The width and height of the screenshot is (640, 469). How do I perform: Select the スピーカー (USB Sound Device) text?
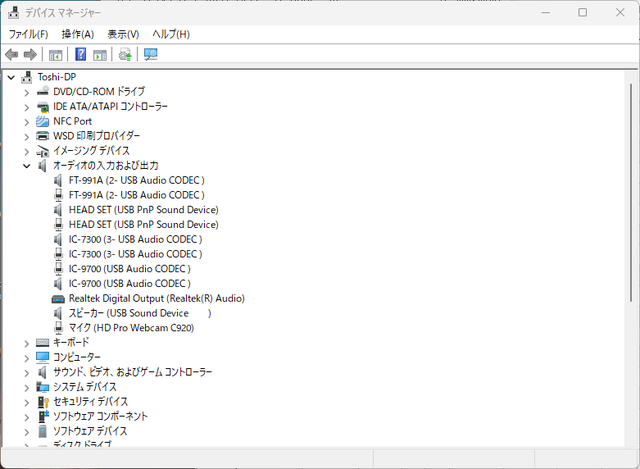(140, 313)
